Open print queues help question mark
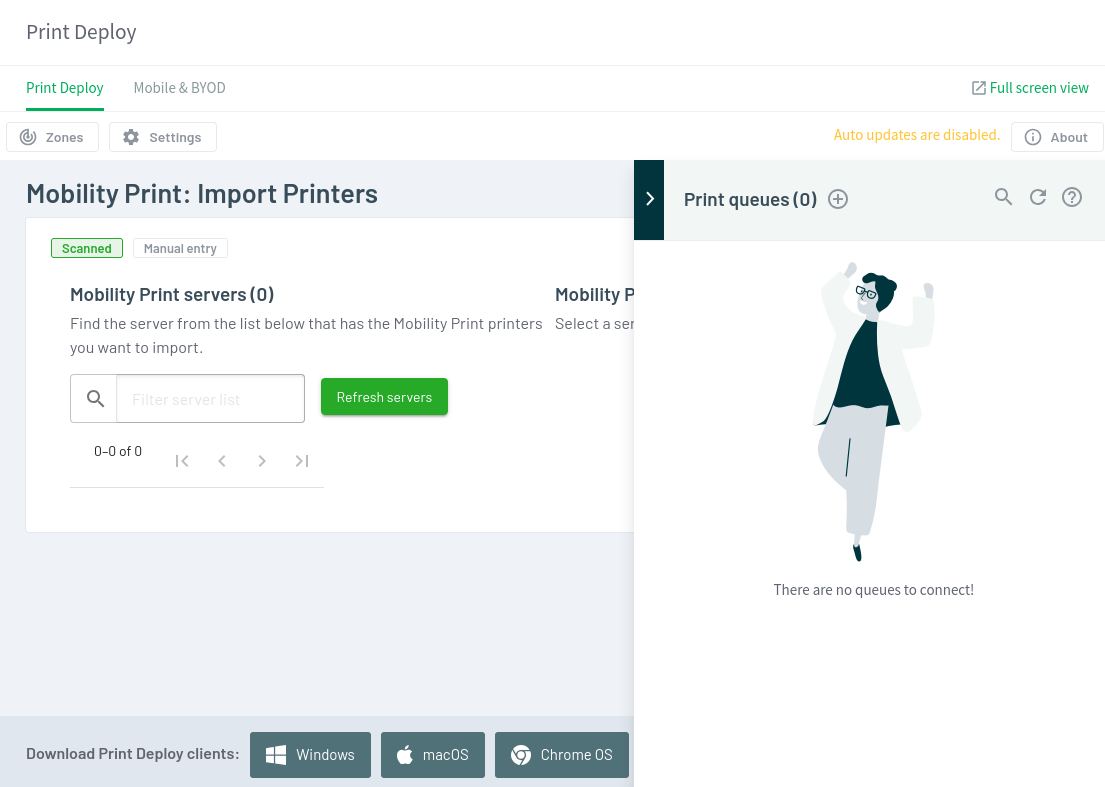 tap(1072, 197)
